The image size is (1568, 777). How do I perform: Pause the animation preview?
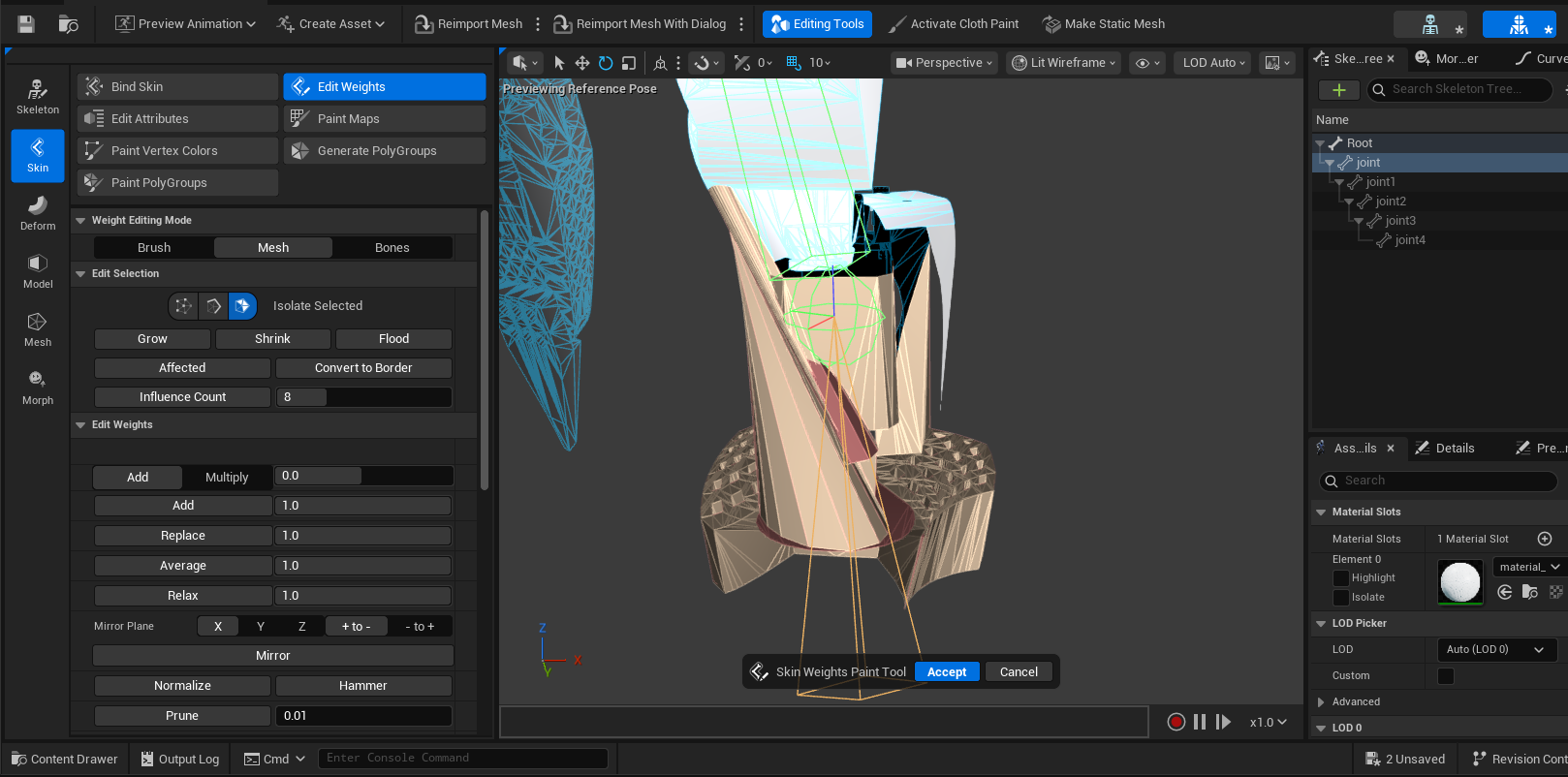tap(1200, 722)
